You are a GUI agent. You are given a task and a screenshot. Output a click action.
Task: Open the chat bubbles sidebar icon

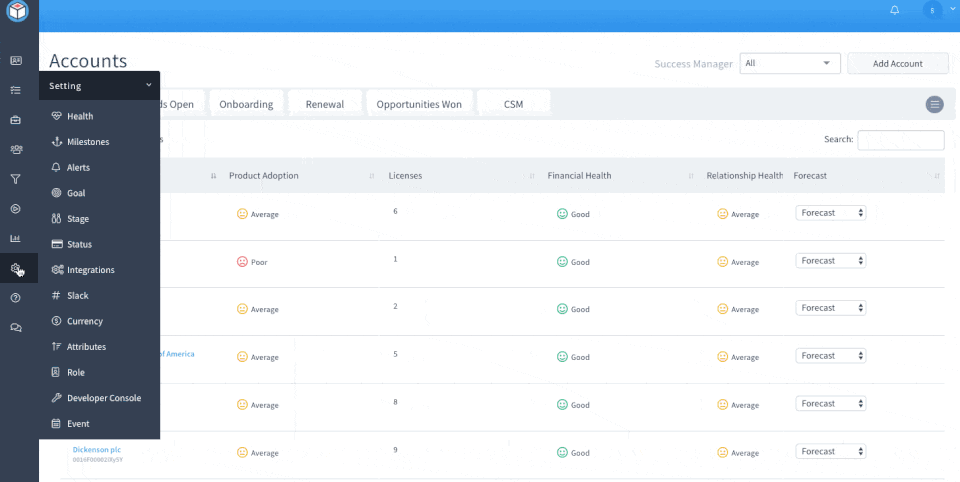[16, 328]
